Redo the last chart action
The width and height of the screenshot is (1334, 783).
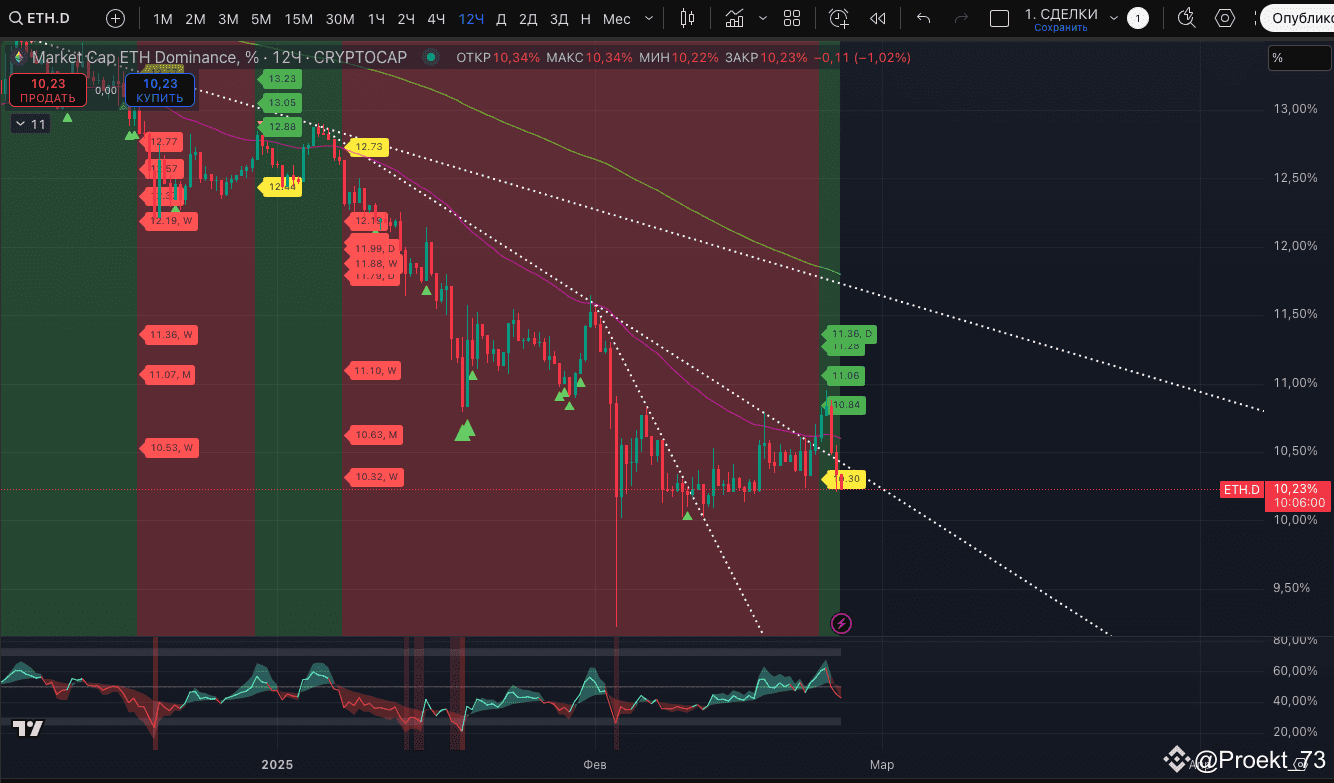[961, 18]
